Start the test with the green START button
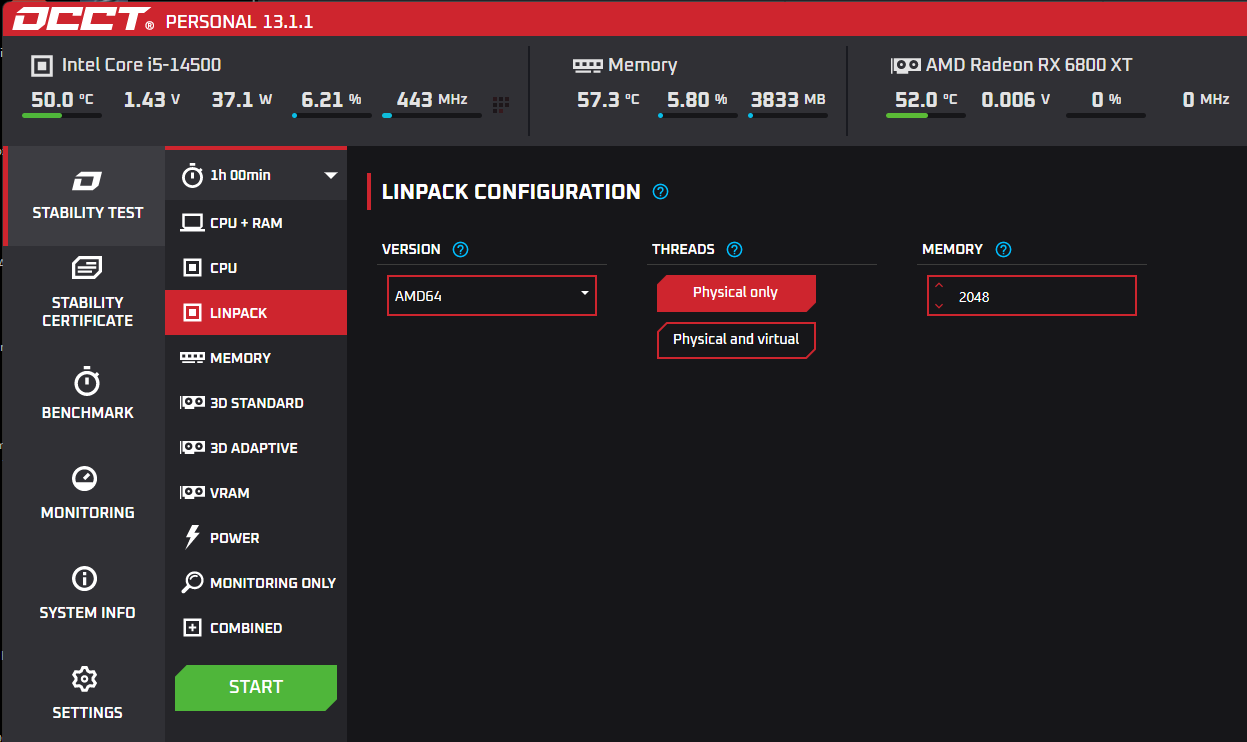The width and height of the screenshot is (1247, 742). coord(256,687)
